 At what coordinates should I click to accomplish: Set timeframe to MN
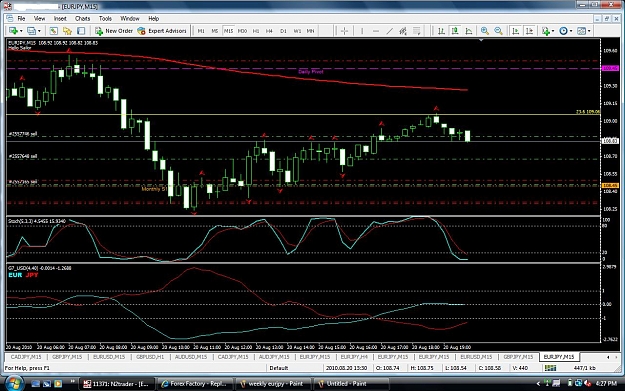tap(311, 31)
